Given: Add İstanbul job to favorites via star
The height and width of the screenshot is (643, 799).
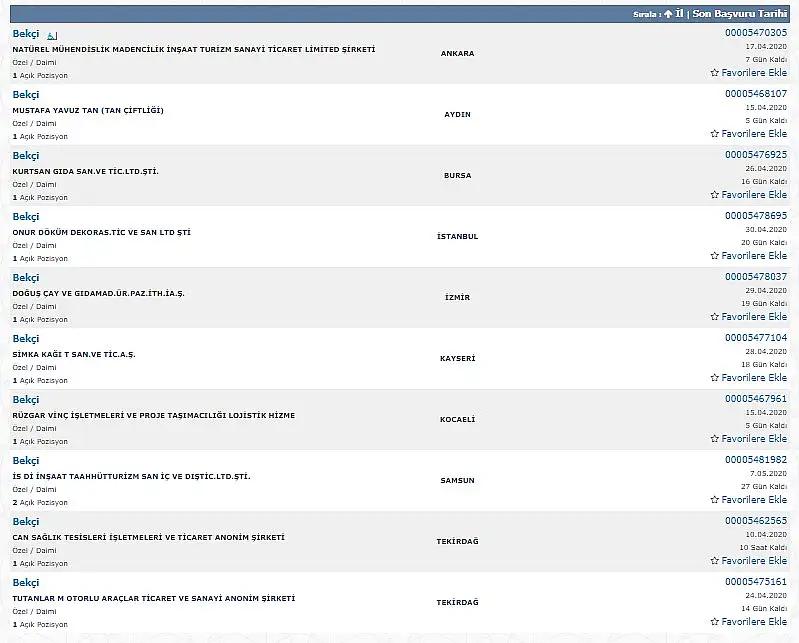Looking at the screenshot, I should [x=714, y=256].
